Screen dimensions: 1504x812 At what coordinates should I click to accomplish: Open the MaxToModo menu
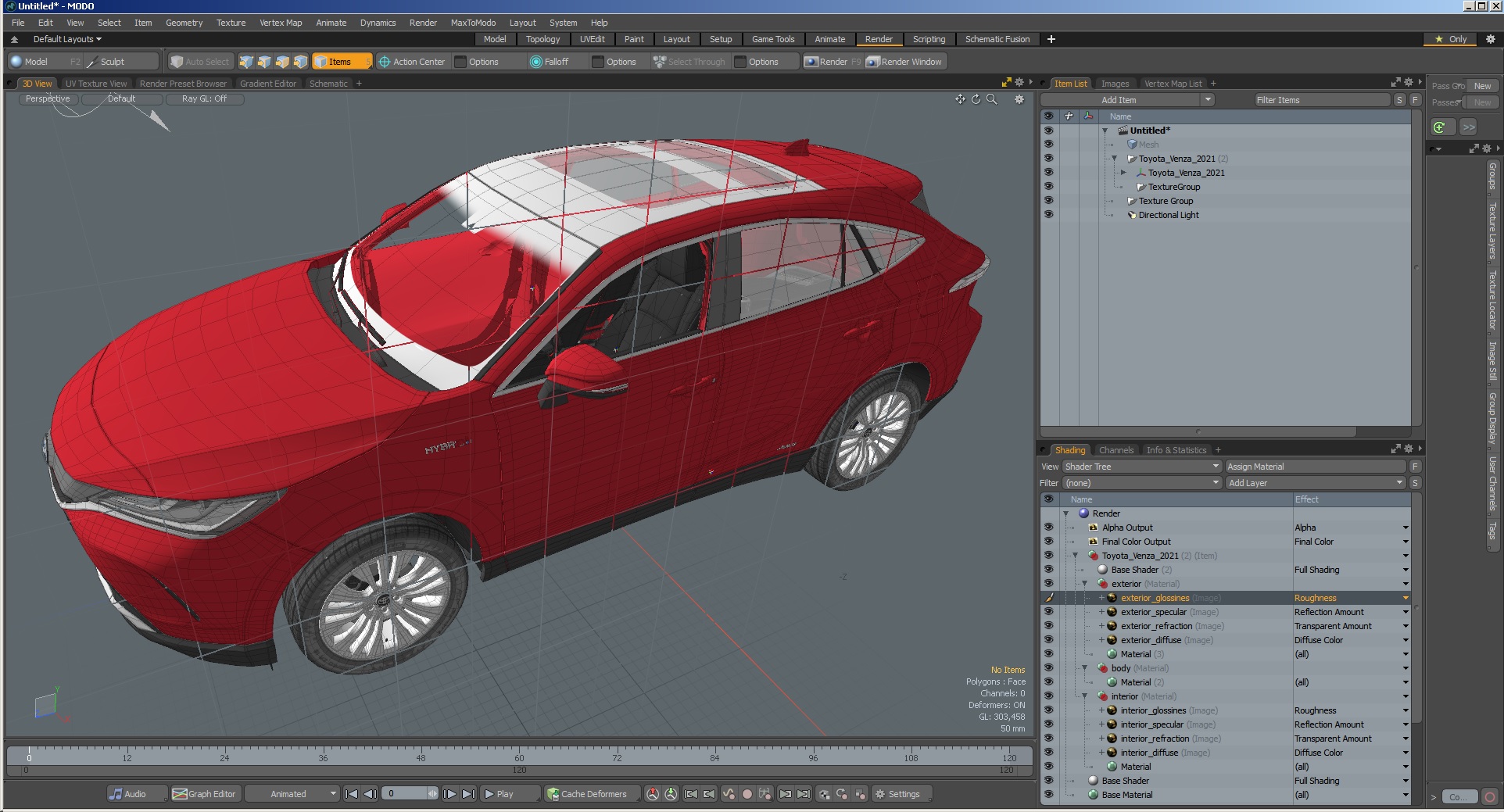[473, 23]
